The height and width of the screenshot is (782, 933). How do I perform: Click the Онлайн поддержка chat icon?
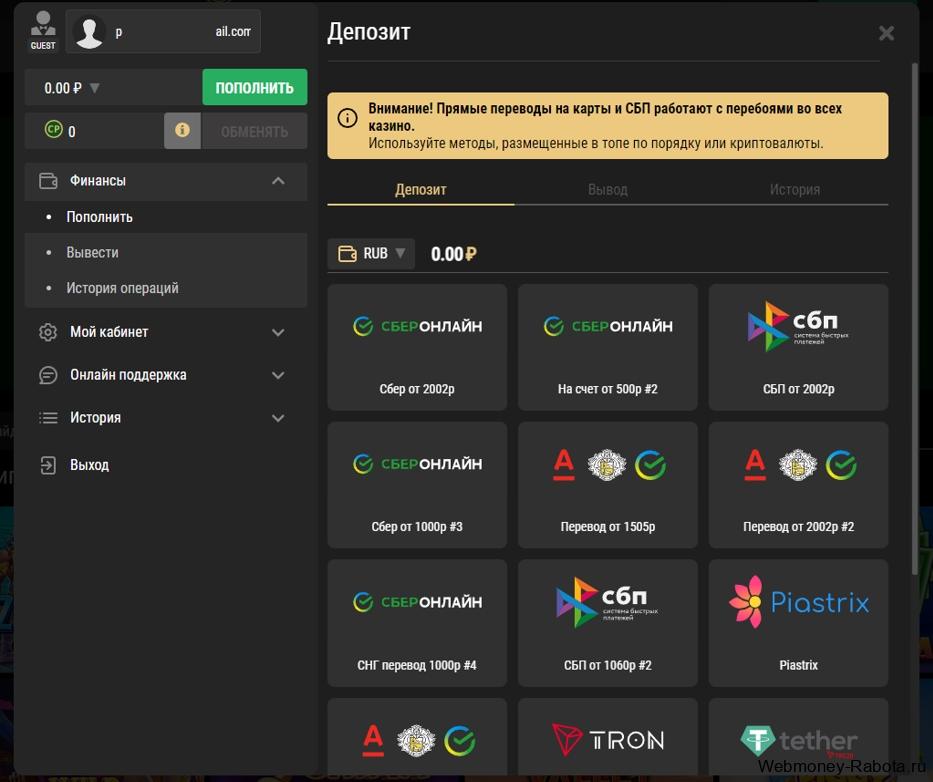[x=48, y=375]
